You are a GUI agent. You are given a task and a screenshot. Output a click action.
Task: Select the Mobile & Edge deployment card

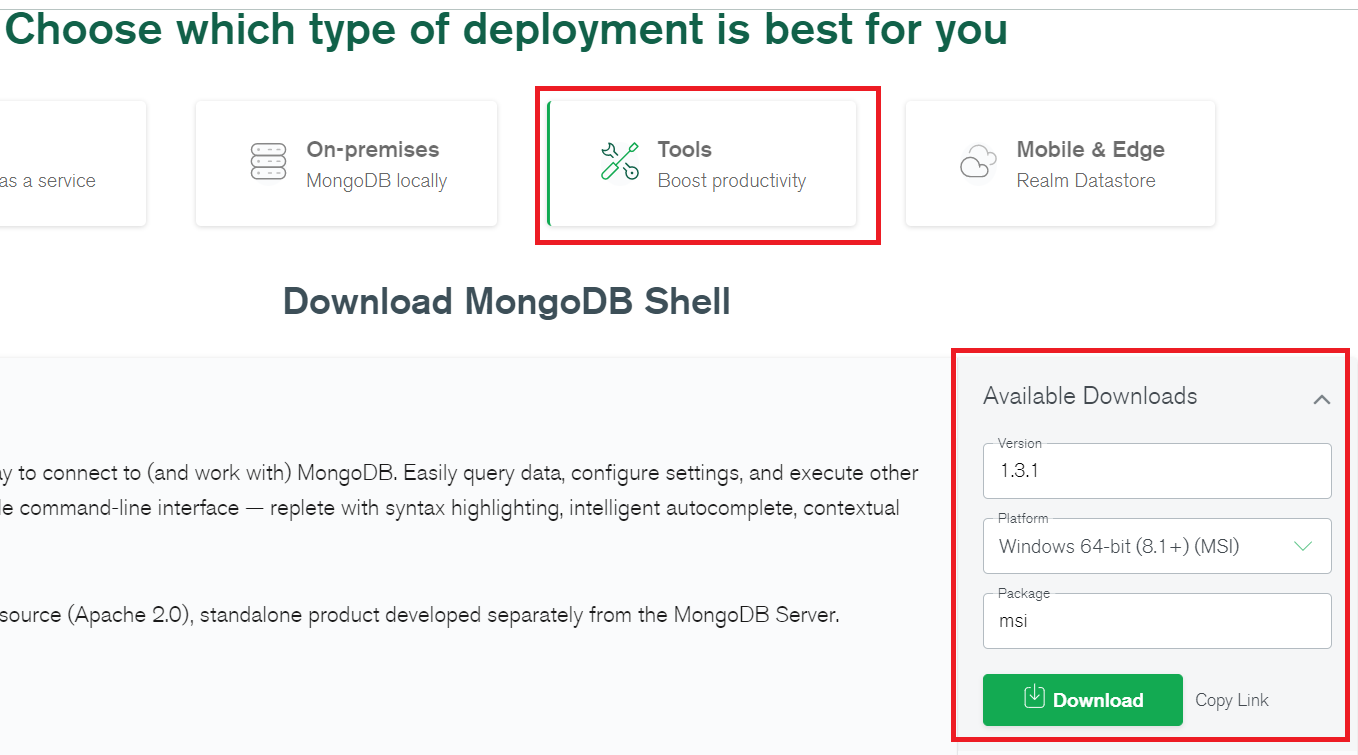tap(1060, 162)
